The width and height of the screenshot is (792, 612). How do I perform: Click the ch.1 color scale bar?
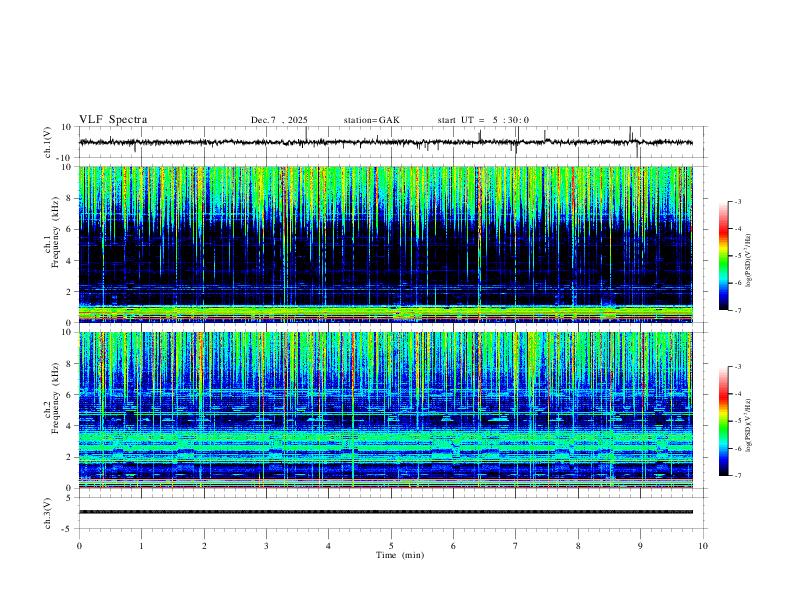tap(724, 256)
